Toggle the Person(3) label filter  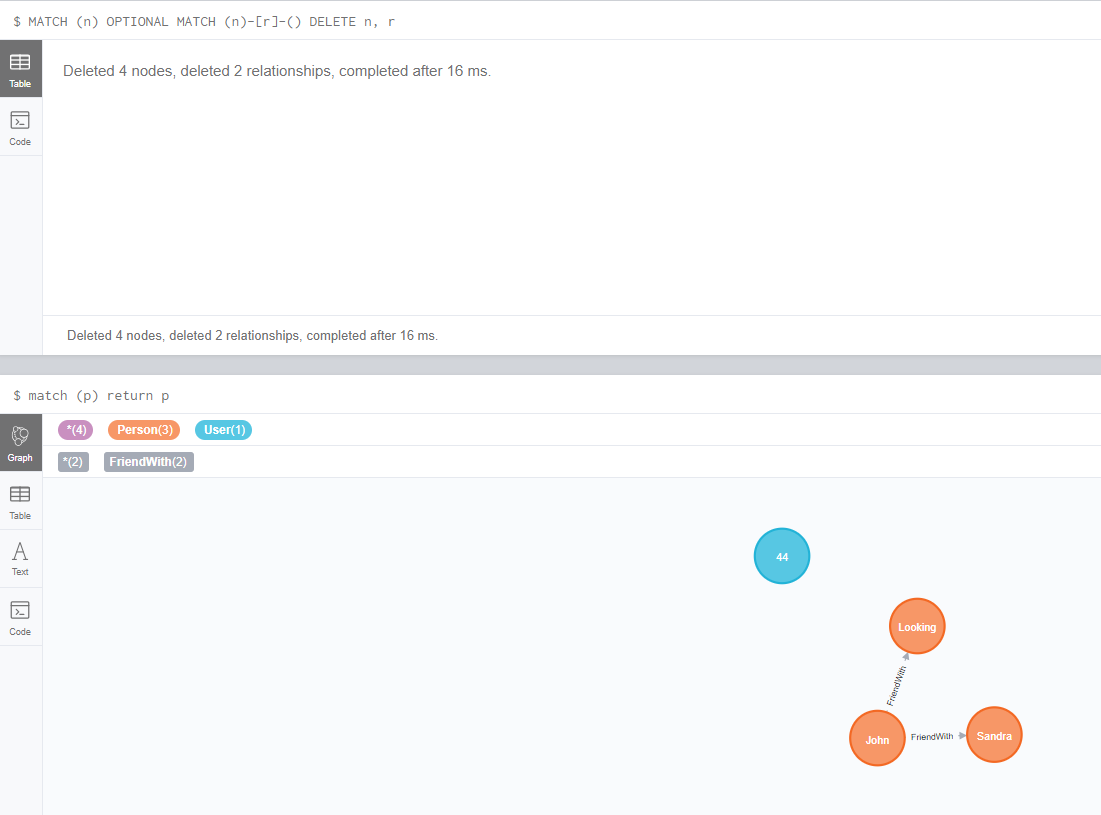click(143, 429)
